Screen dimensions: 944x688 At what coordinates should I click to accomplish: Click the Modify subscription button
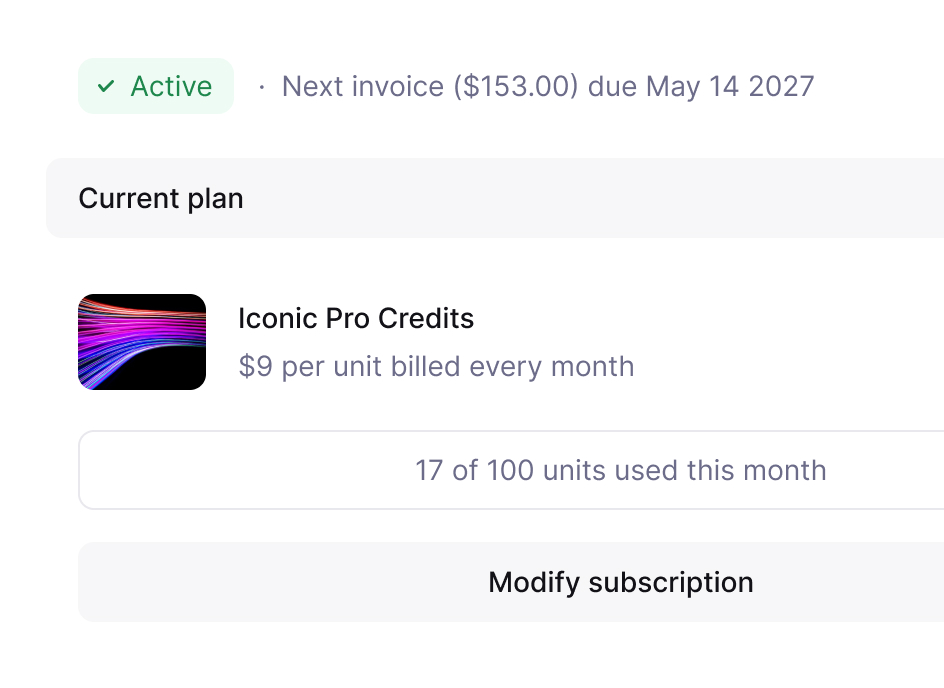(x=511, y=582)
